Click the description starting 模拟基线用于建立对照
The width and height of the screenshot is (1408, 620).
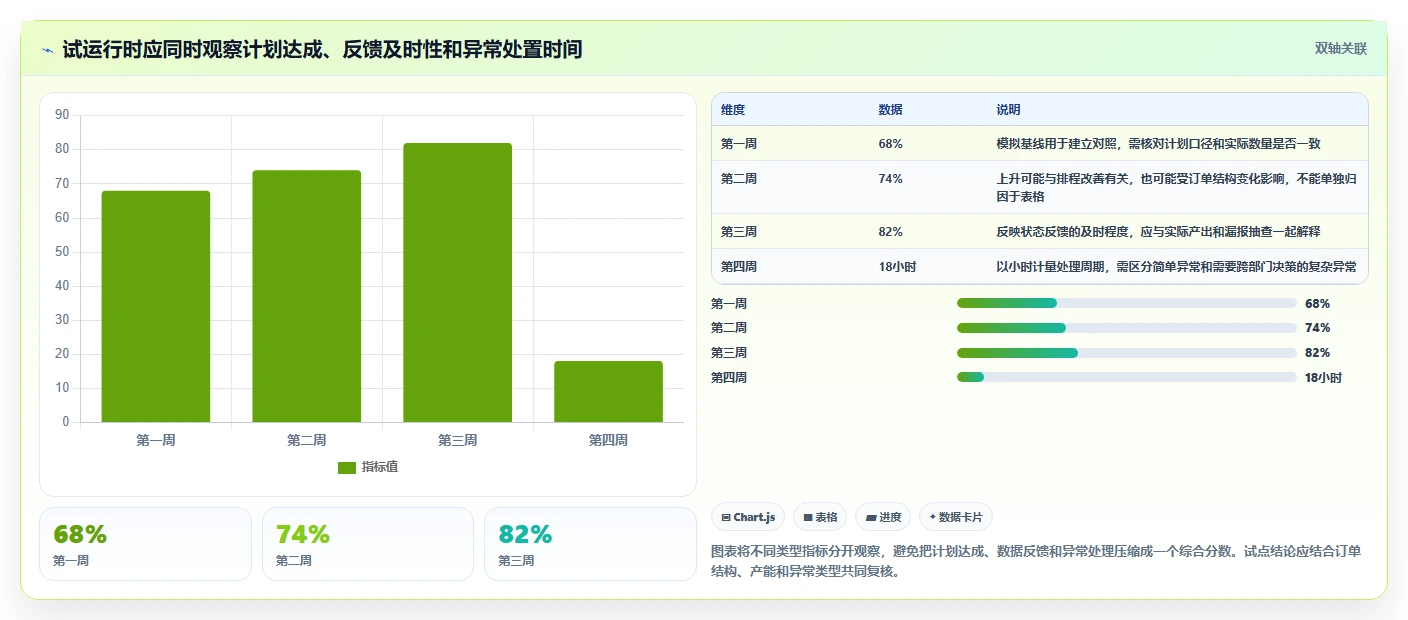point(1159,144)
